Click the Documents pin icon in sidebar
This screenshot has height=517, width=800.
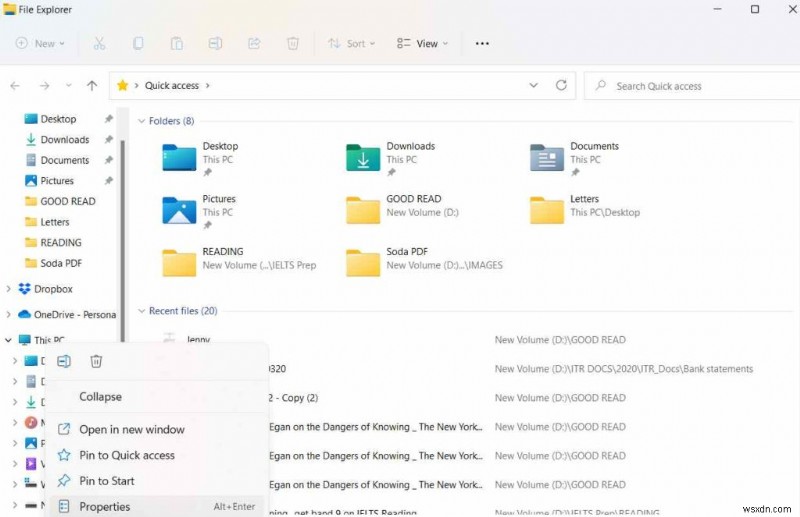[109, 160]
